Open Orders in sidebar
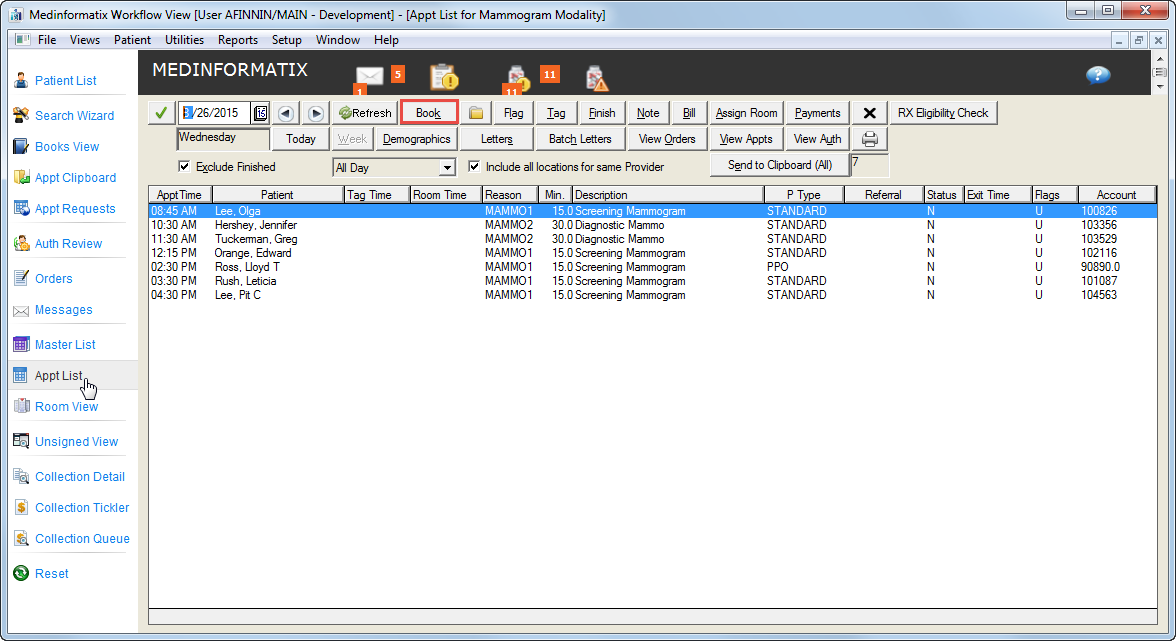 (53, 278)
